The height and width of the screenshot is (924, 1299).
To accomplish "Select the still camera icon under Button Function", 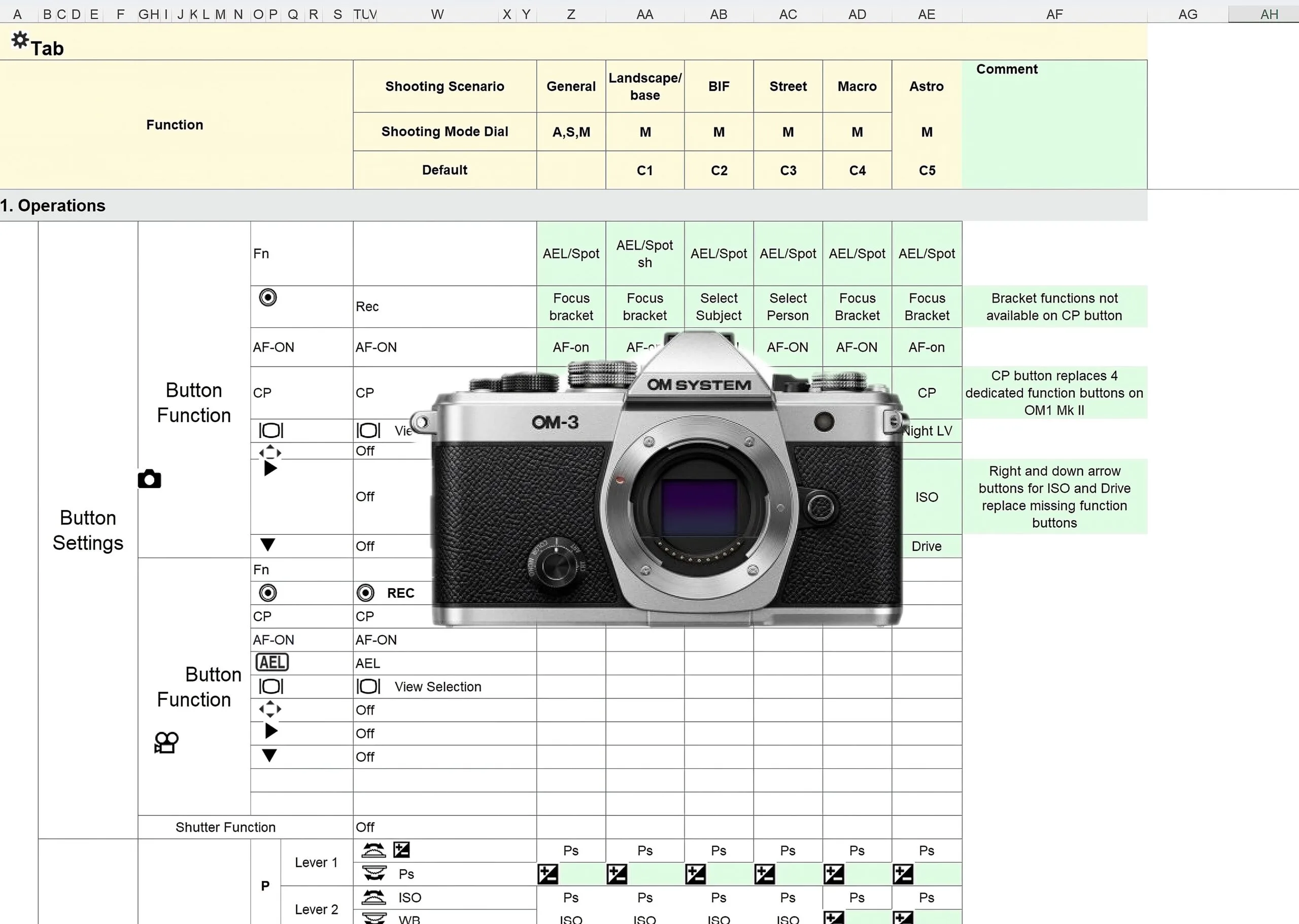I will [x=150, y=479].
